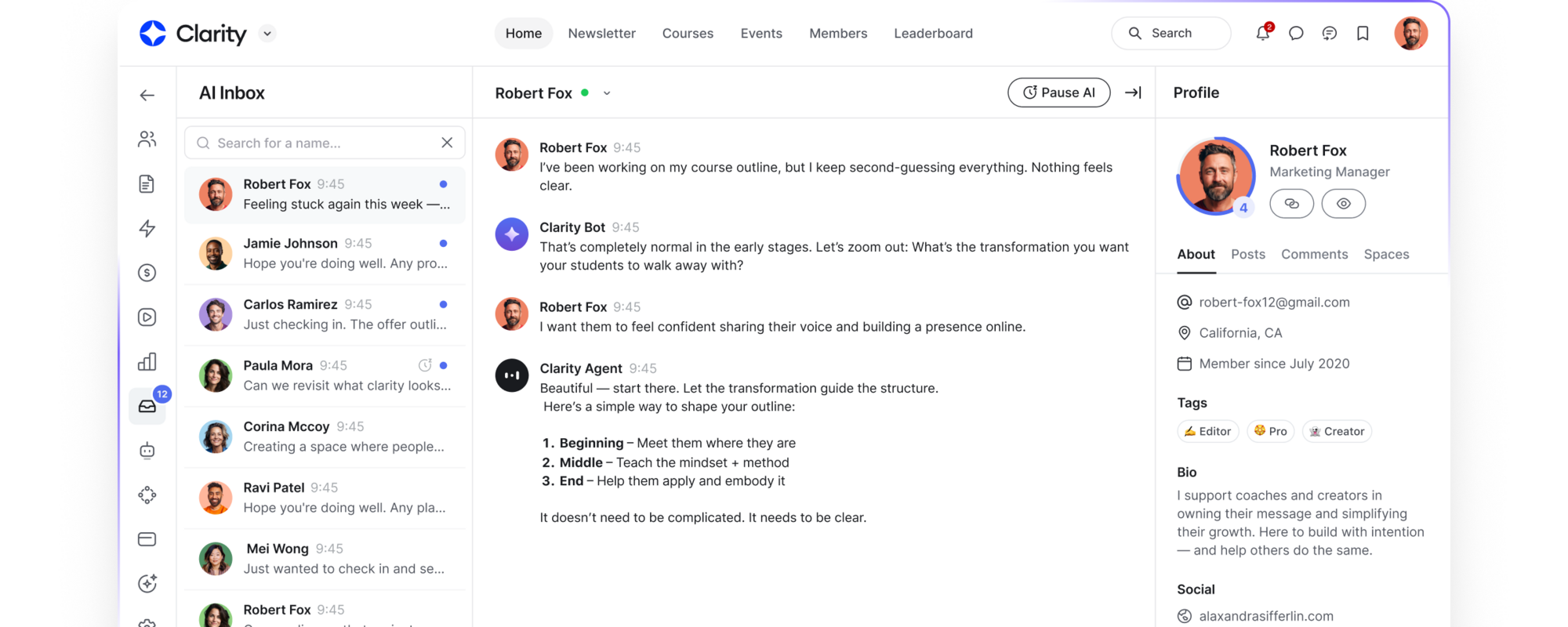This screenshot has height=627, width=1568.
Task: Open the bot icon below the inbox
Action: (147, 450)
